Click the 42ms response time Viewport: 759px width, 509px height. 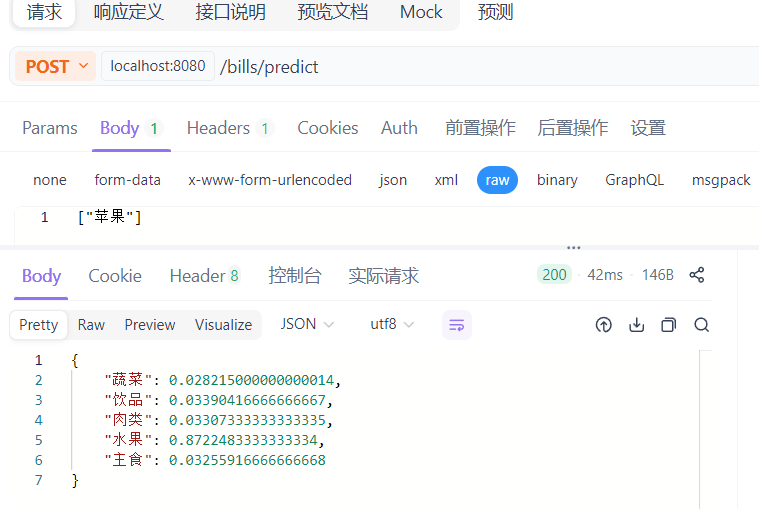[605, 275]
